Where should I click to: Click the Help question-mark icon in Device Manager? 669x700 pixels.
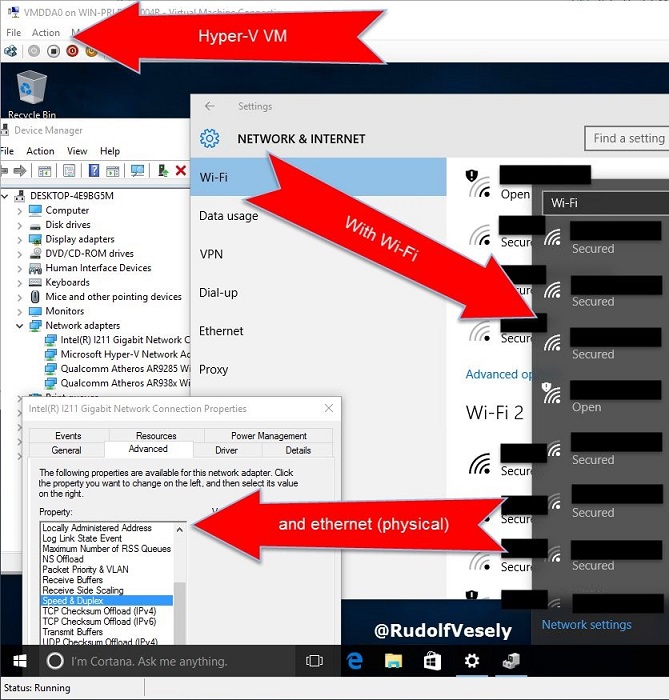tap(94, 171)
